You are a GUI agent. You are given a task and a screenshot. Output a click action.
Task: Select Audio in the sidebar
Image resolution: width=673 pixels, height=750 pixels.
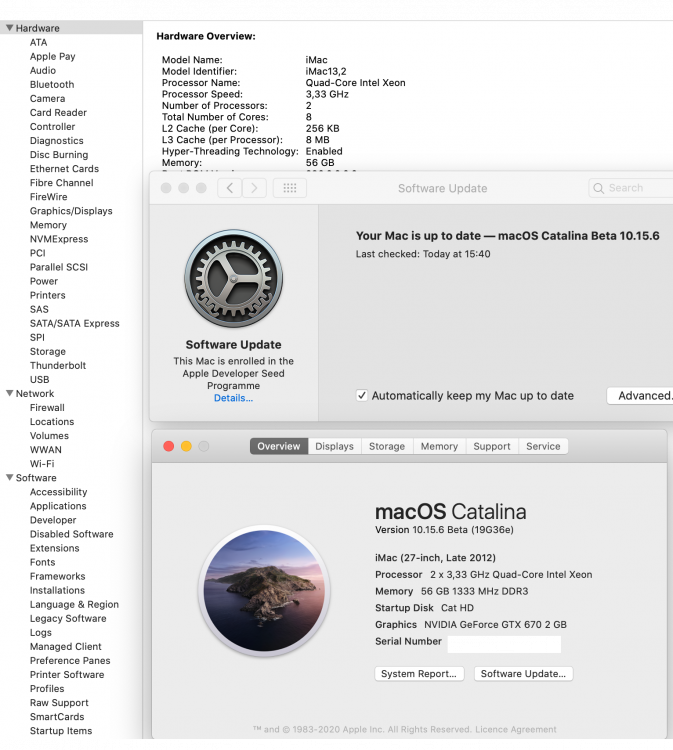point(43,70)
